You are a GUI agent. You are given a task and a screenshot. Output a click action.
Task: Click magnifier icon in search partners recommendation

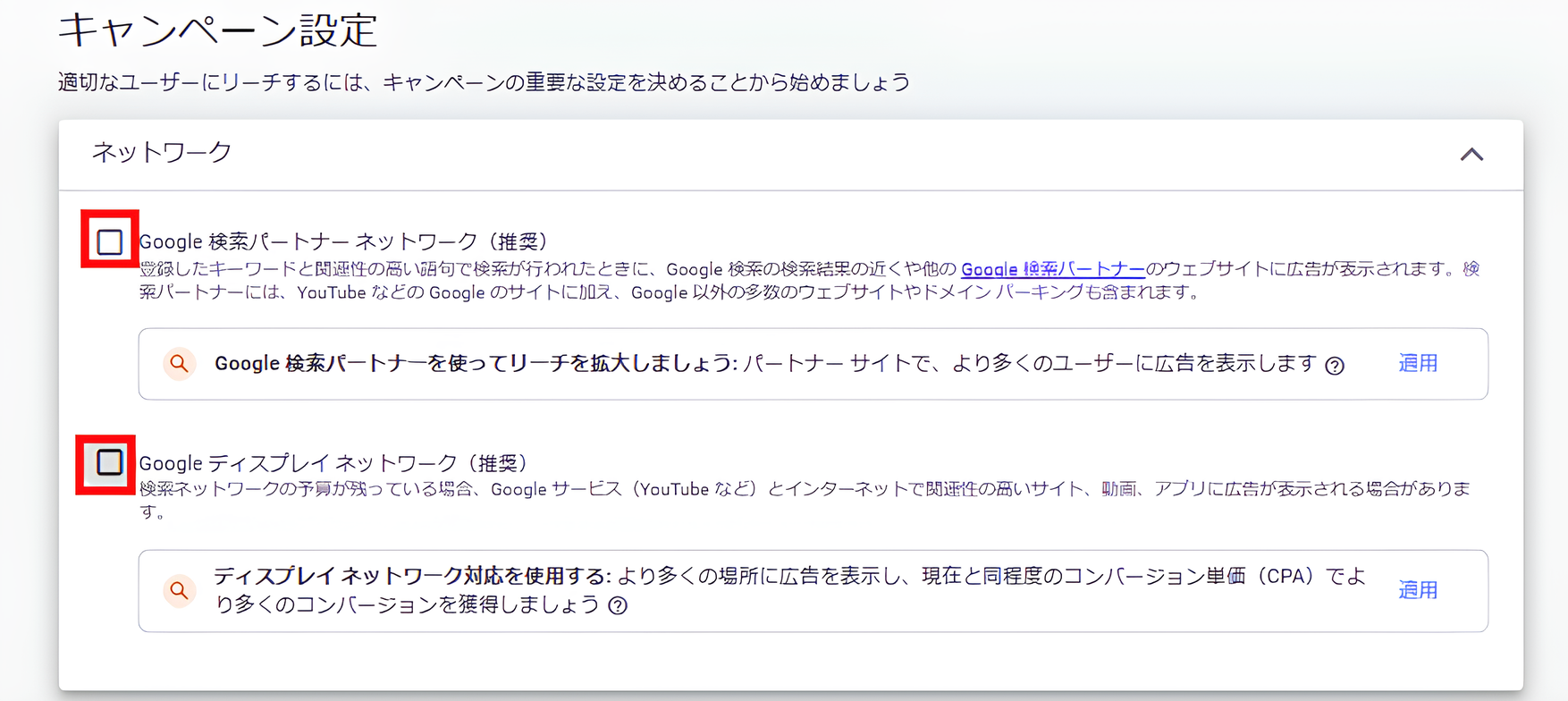click(x=180, y=364)
